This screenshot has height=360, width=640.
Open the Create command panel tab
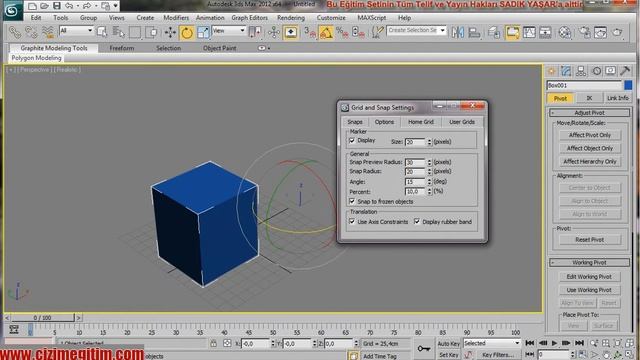click(x=551, y=71)
